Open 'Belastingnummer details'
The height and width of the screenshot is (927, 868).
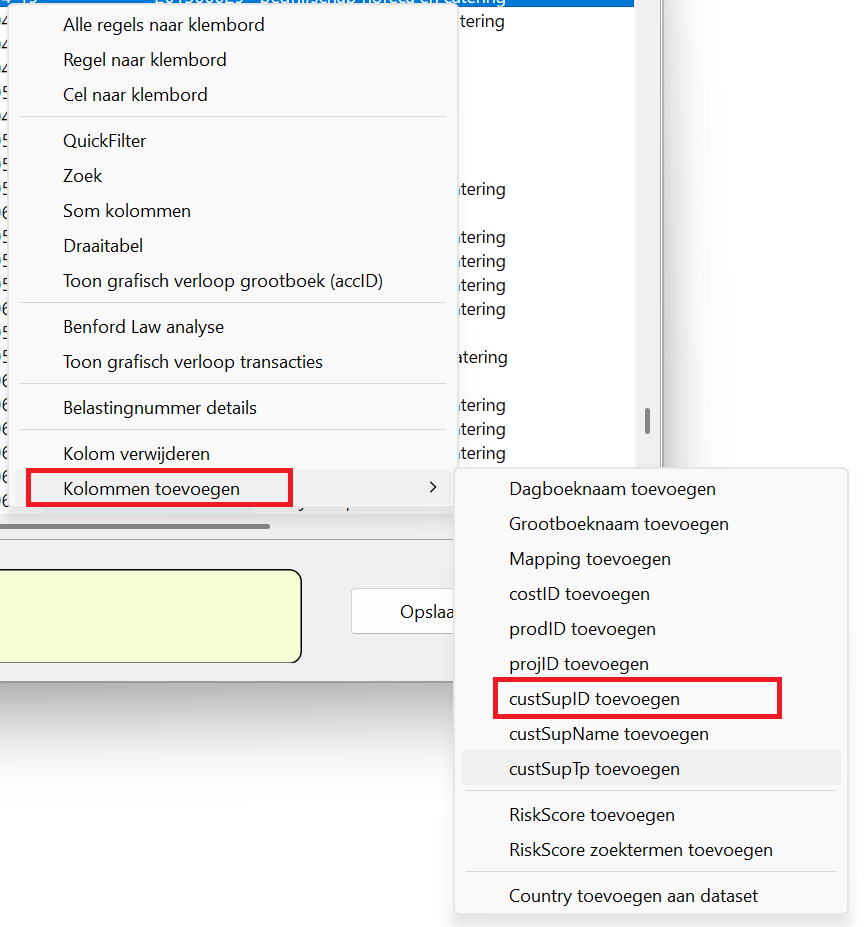[159, 408]
